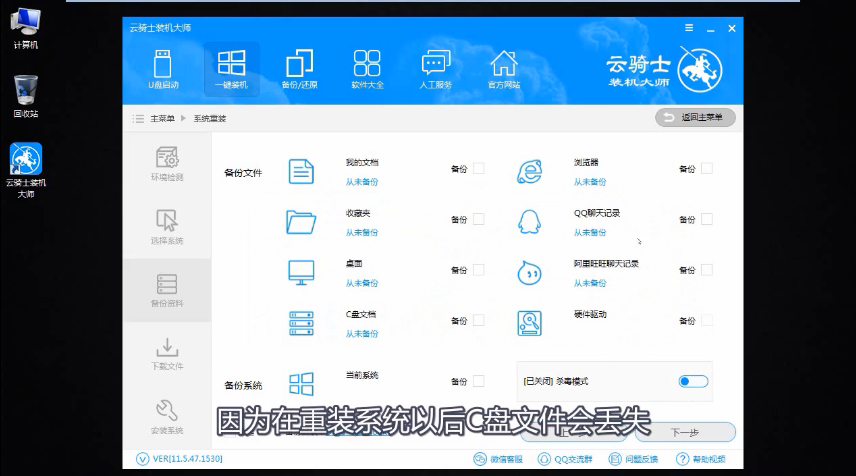Click 从未备份 under 阿里旺旺聊天记录
Viewport: 856px width, 476px height.
point(590,283)
